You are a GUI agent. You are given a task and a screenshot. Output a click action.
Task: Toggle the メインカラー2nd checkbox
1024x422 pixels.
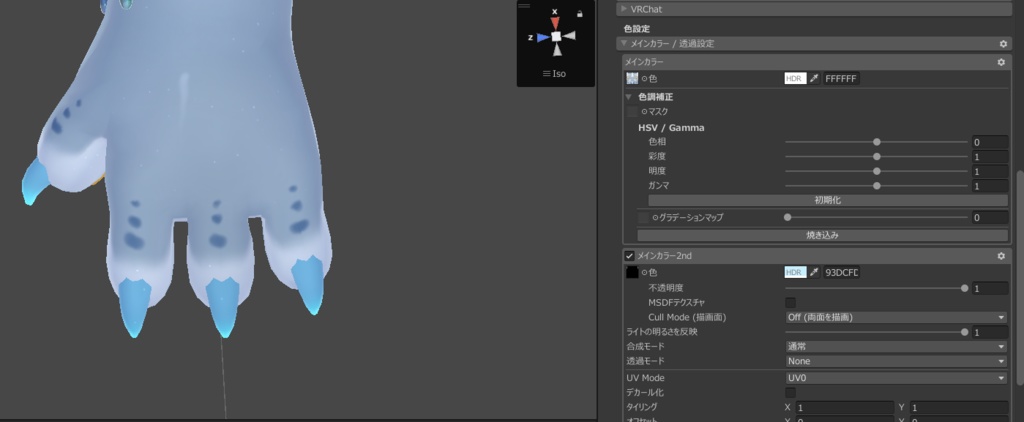630,256
